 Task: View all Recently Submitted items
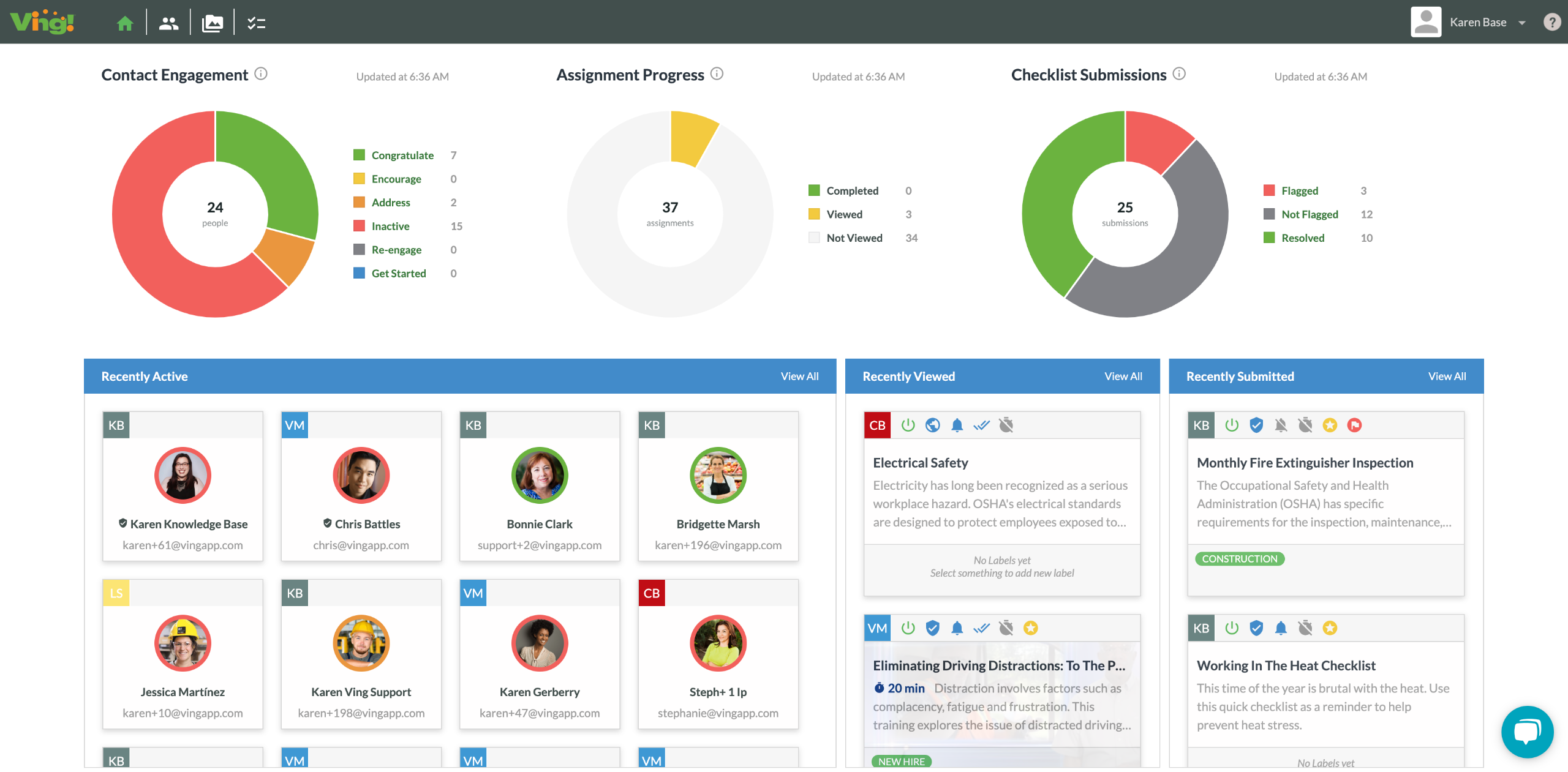coord(1447,377)
